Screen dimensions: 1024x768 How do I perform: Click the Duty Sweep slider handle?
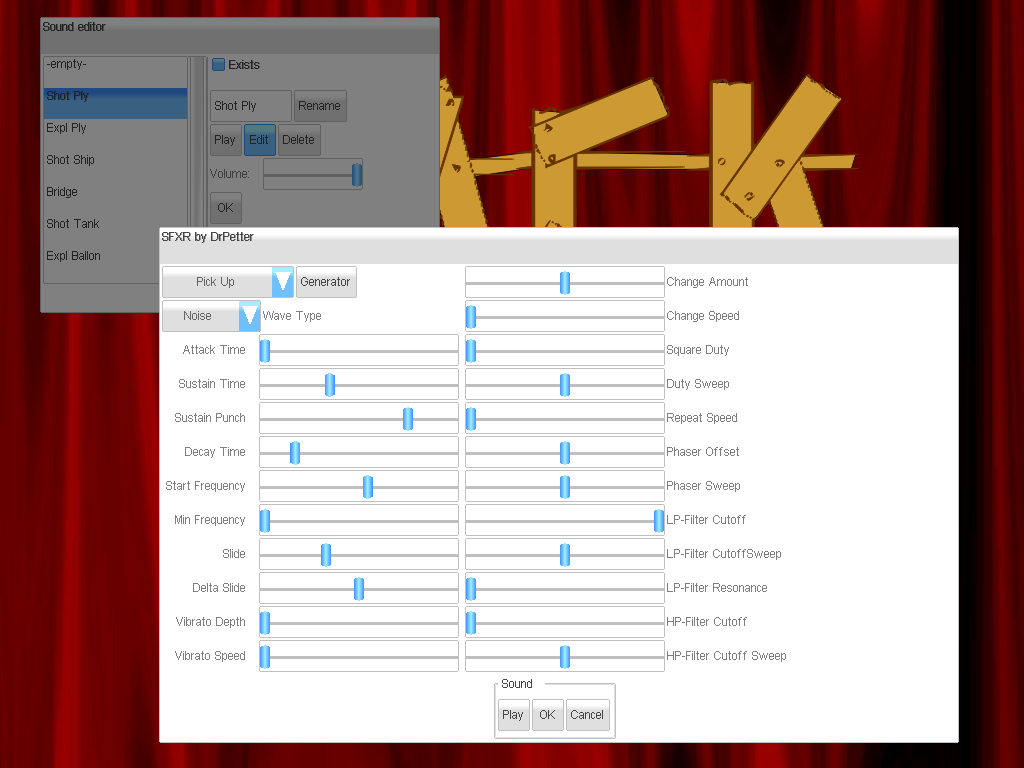(x=565, y=385)
